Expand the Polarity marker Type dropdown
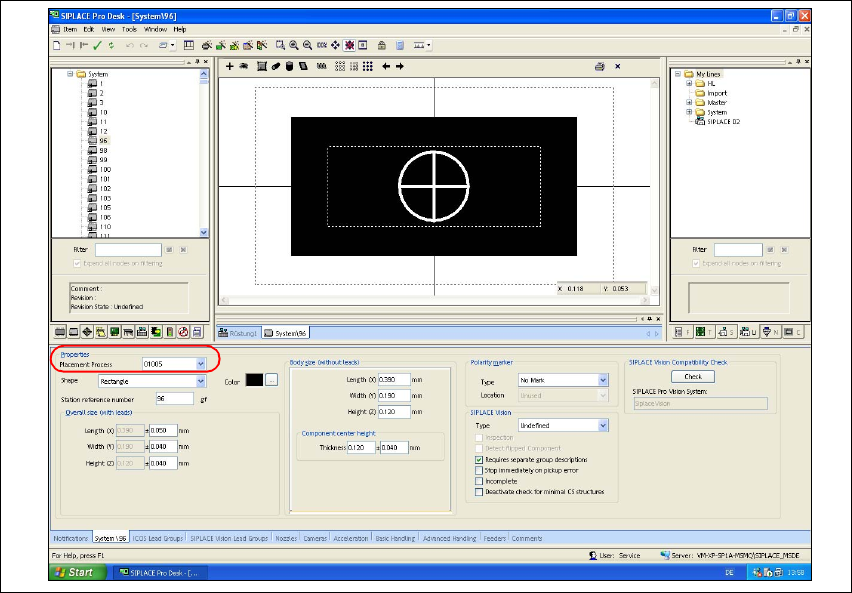This screenshot has height=593, width=852. click(x=603, y=381)
